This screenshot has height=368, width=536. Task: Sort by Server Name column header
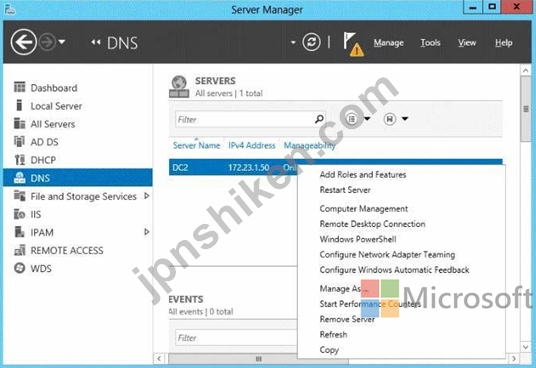click(x=197, y=146)
